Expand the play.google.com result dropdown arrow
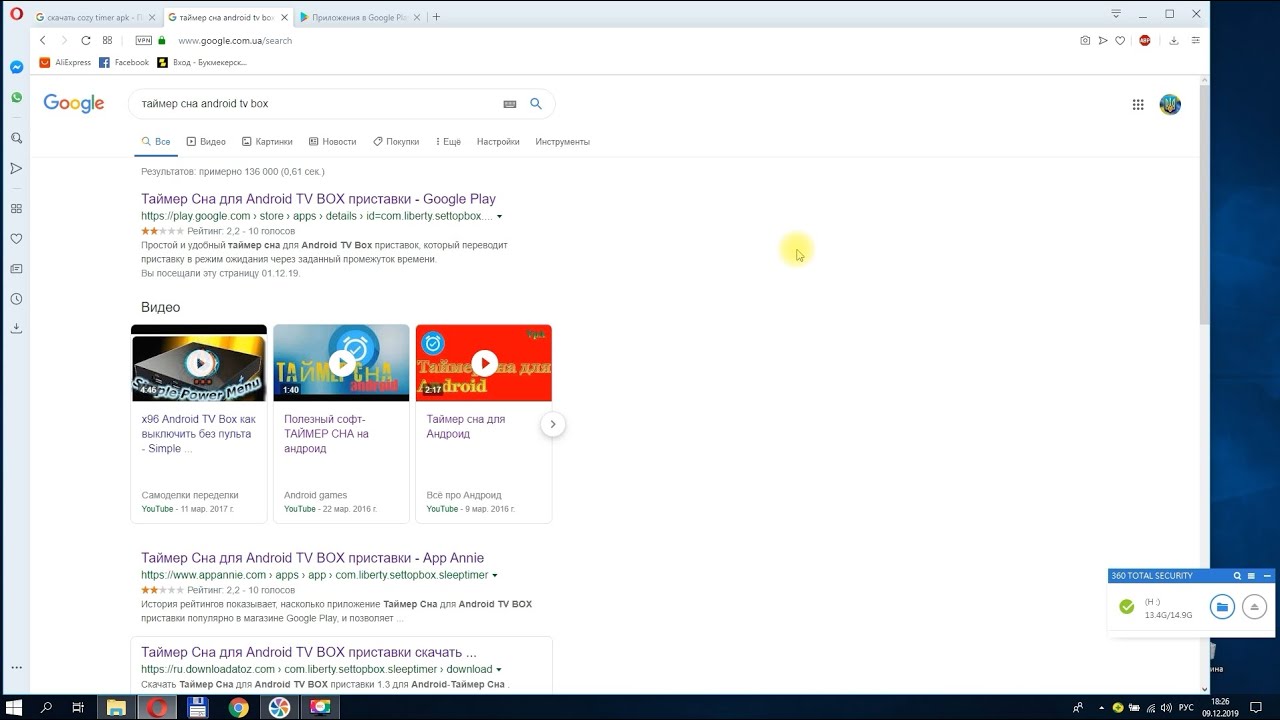The height and width of the screenshot is (720, 1280). pos(499,216)
